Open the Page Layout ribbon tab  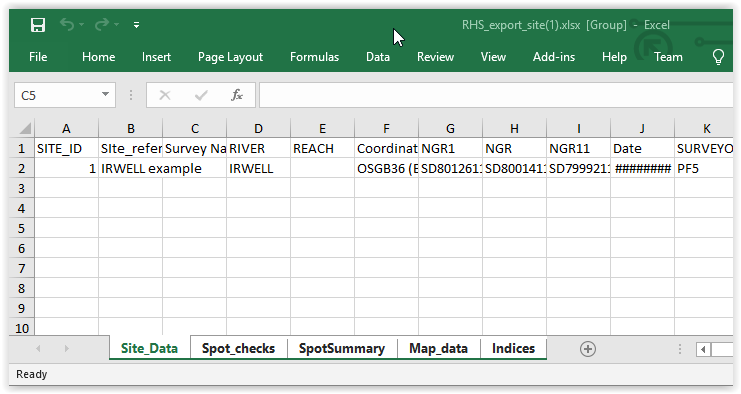[x=230, y=57]
